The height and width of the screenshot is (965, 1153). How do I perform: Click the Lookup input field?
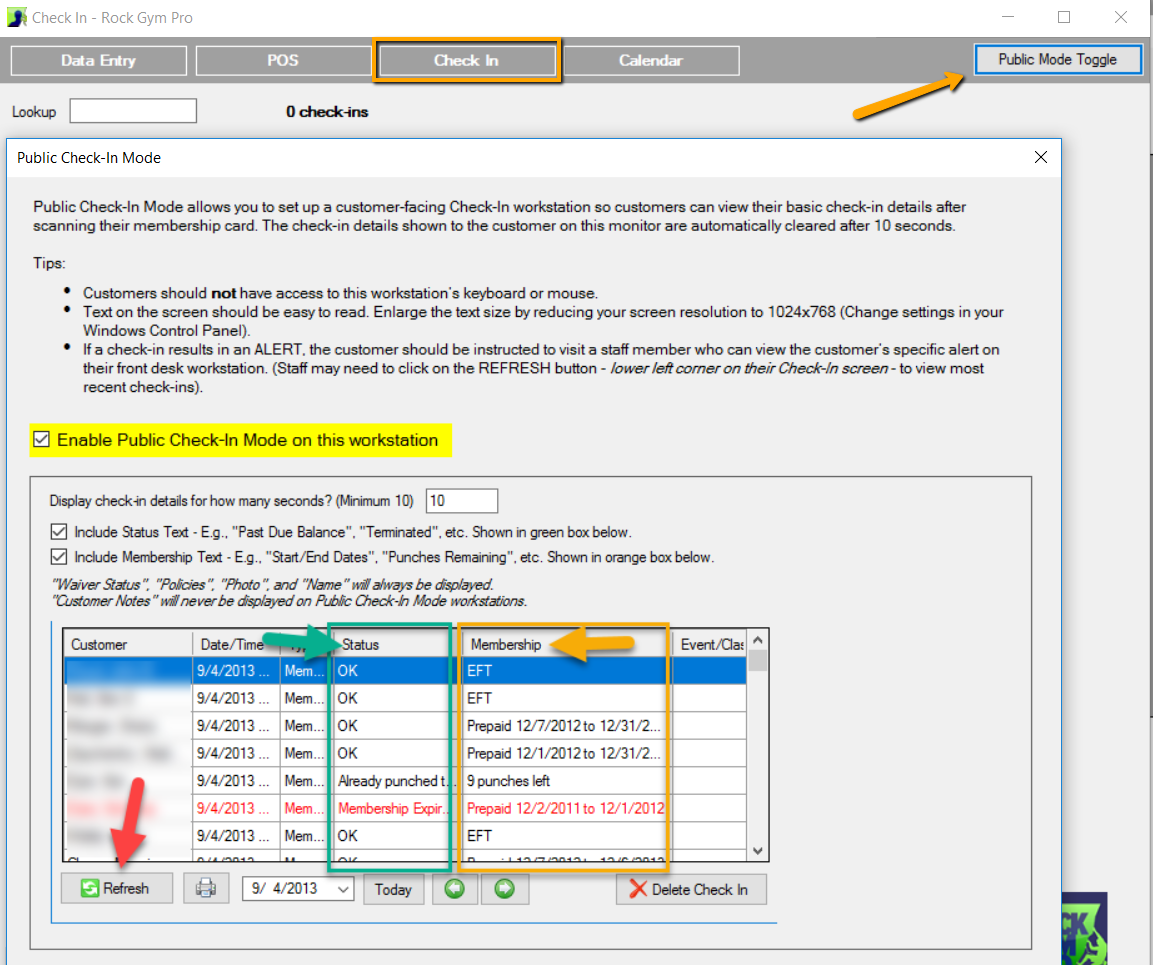[x=133, y=111]
